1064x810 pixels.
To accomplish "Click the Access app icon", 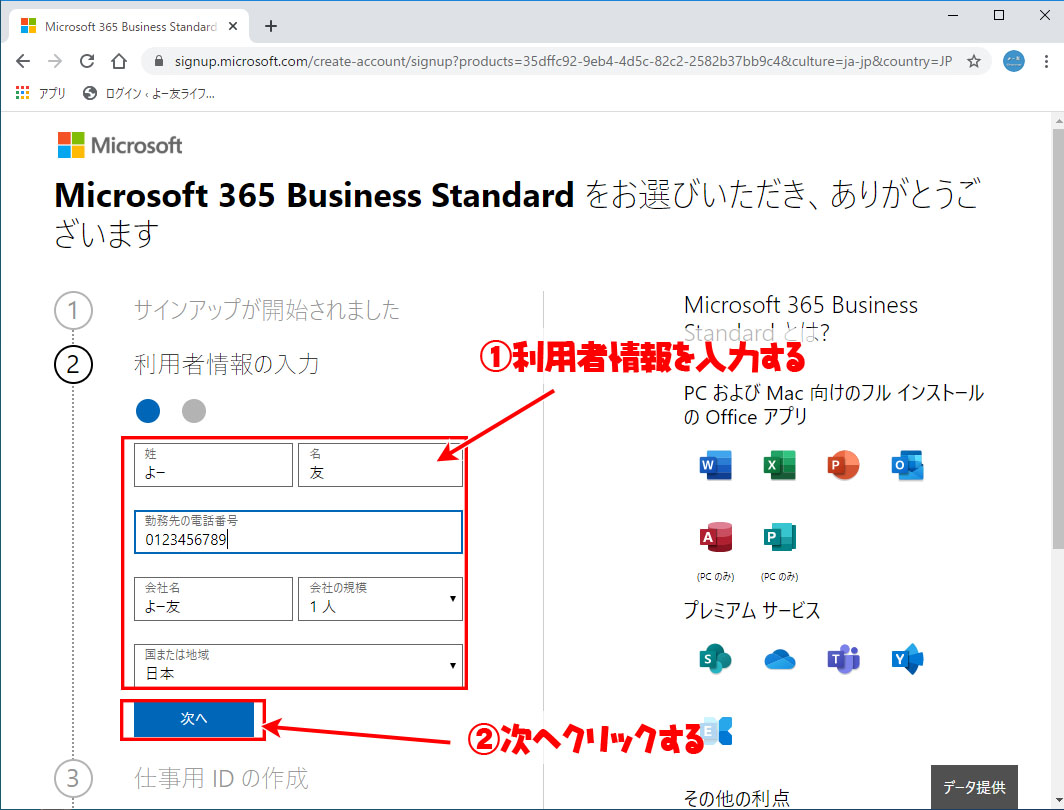I will tap(715, 537).
